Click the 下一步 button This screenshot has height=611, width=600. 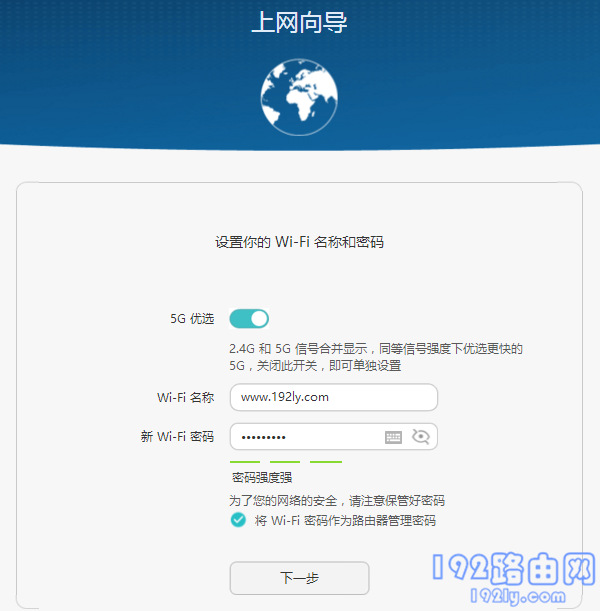click(299, 578)
